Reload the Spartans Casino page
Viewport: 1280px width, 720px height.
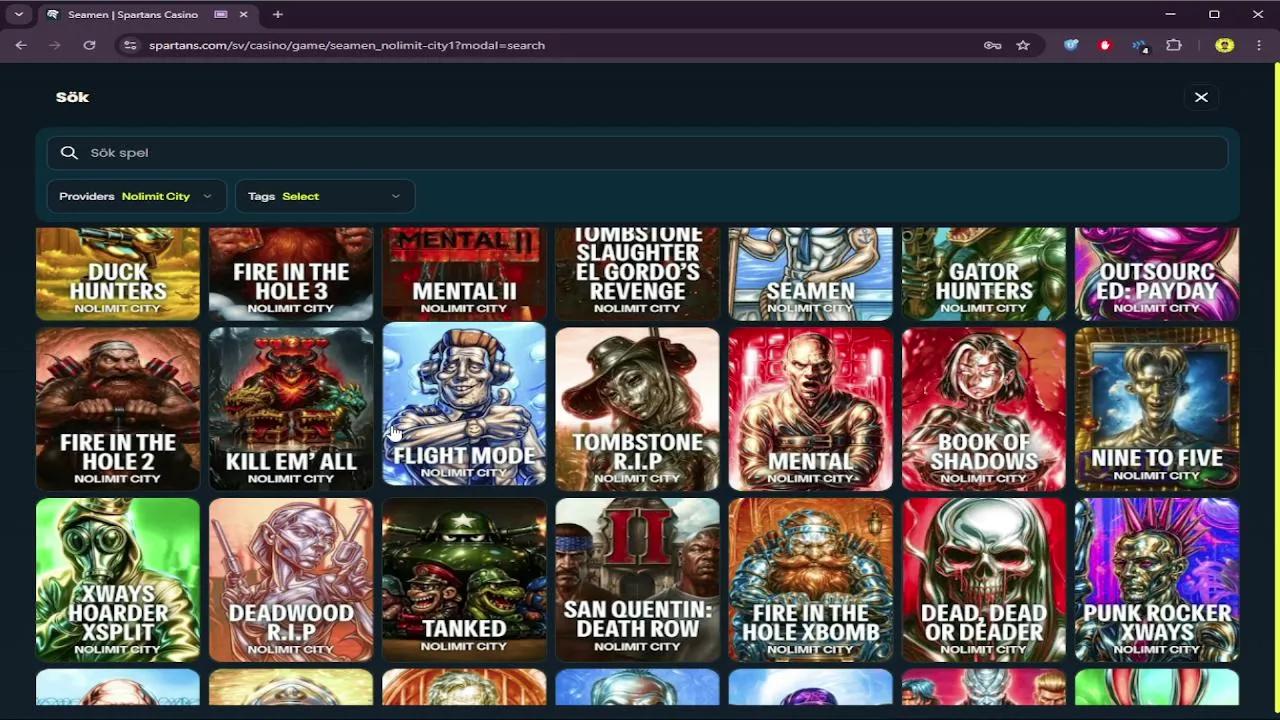(90, 45)
